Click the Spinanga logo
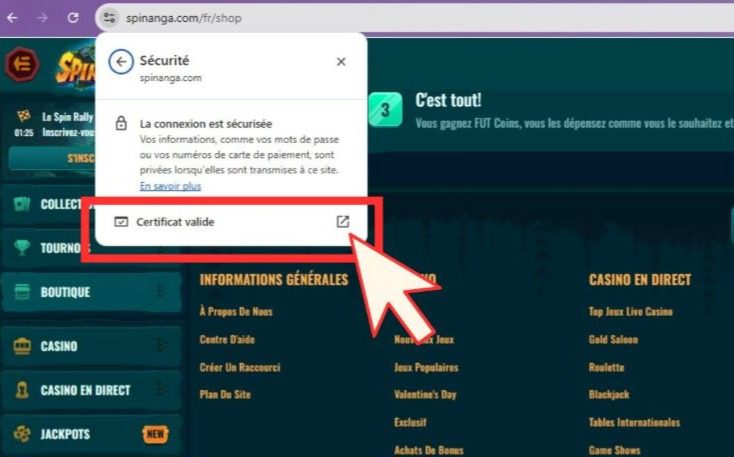Screen dimensions: 734x457 (76, 66)
